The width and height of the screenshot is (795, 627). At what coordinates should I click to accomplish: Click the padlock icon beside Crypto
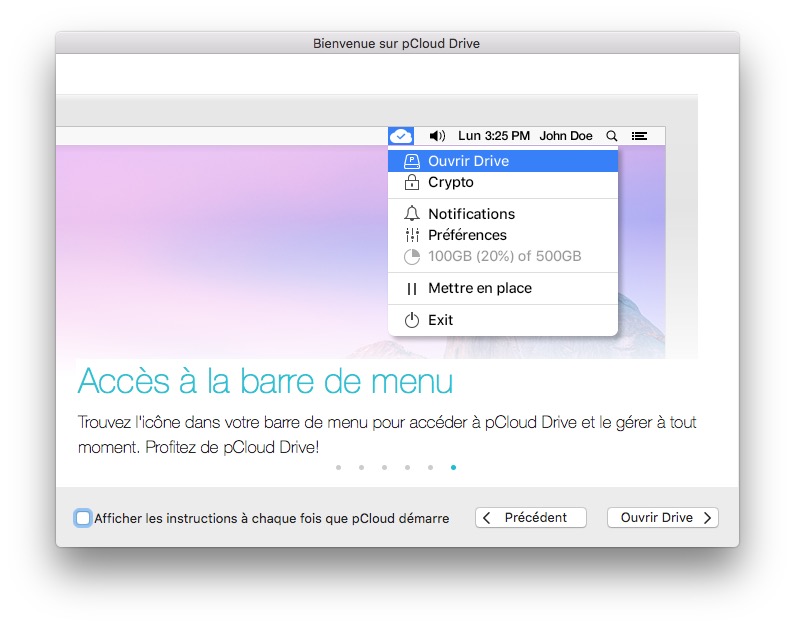pyautogui.click(x=412, y=182)
